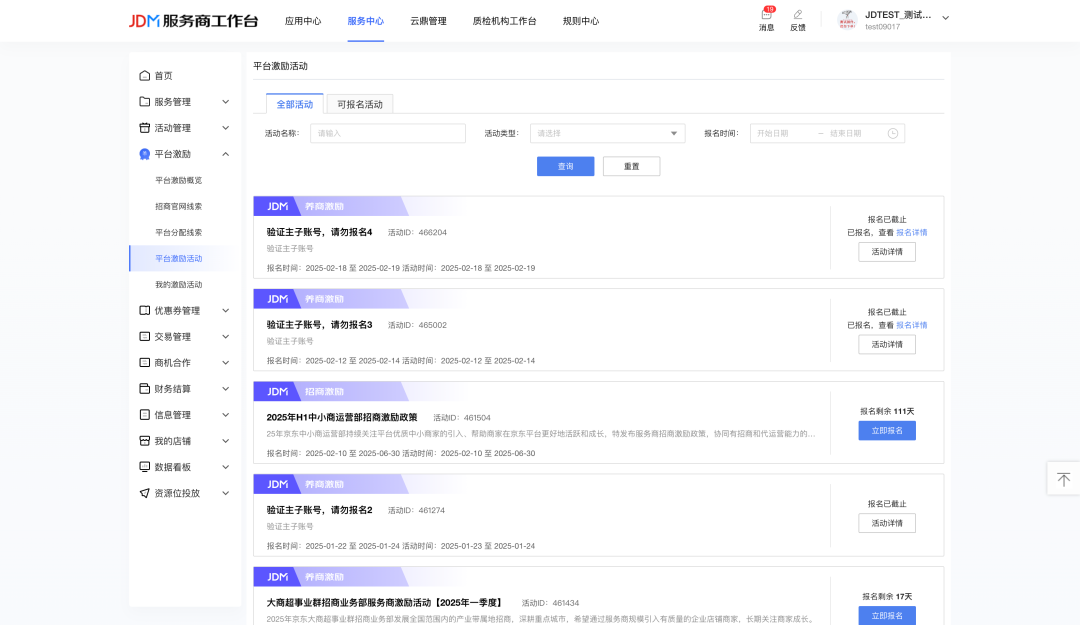Click the 重置 reset button
Viewport: 1080px width, 625px height.
(x=631, y=166)
